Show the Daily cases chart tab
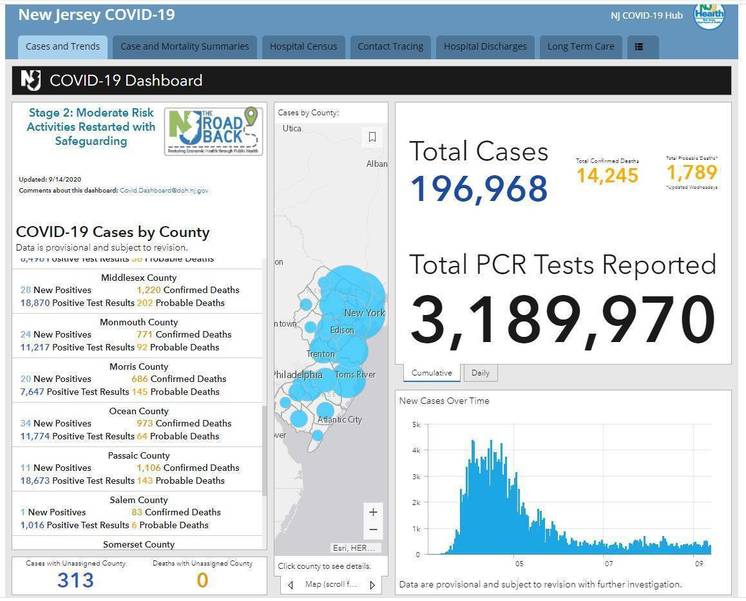 (x=480, y=373)
